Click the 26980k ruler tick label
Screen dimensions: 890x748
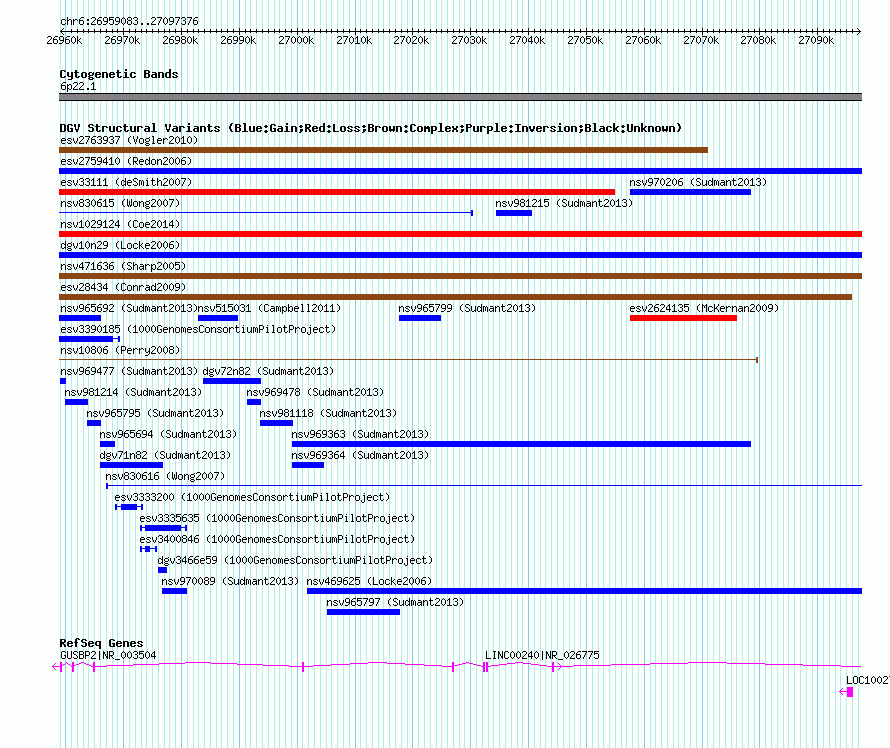click(180, 40)
